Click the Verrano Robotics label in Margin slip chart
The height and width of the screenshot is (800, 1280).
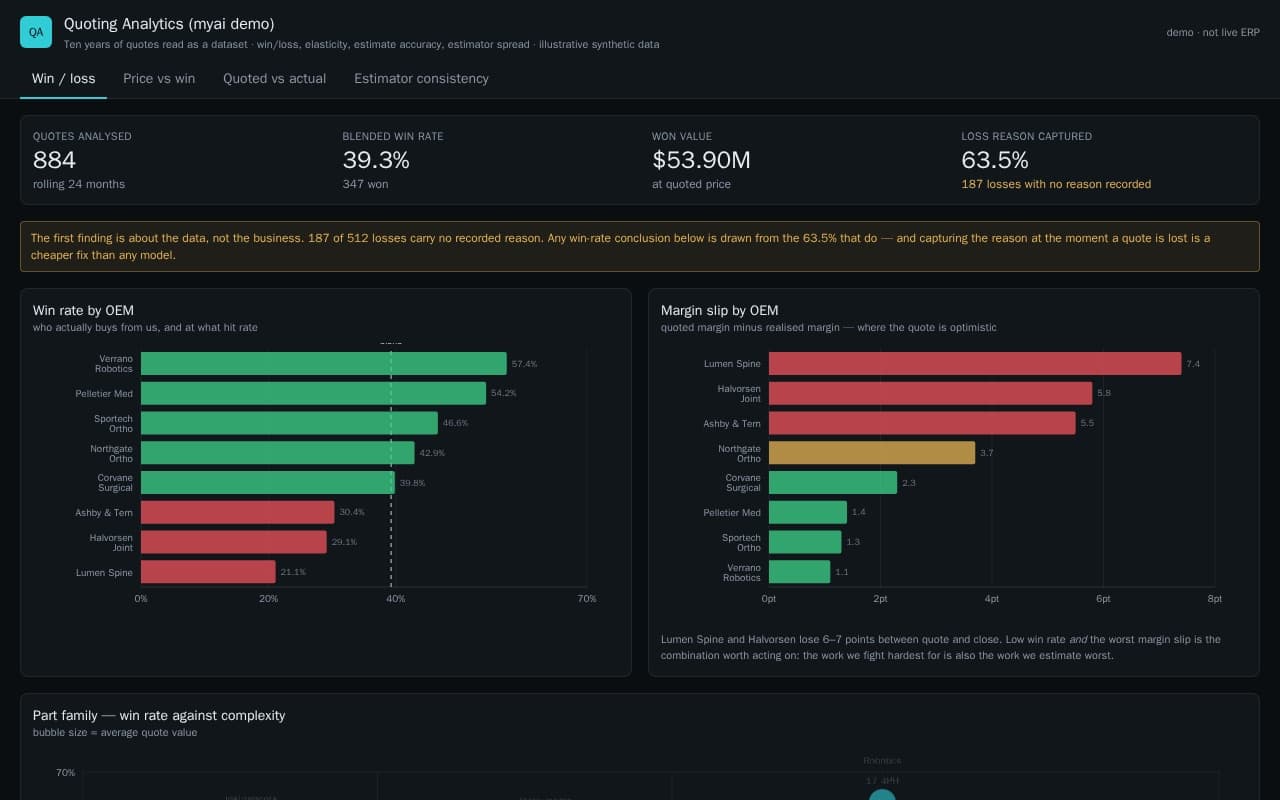click(x=742, y=572)
